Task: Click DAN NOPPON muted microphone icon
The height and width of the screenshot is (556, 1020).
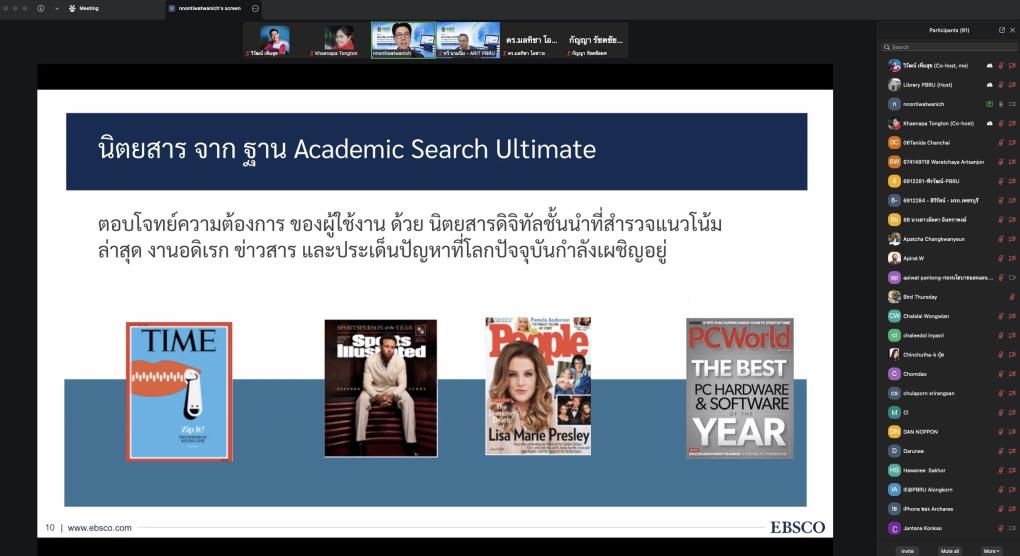Action: 1000,432
